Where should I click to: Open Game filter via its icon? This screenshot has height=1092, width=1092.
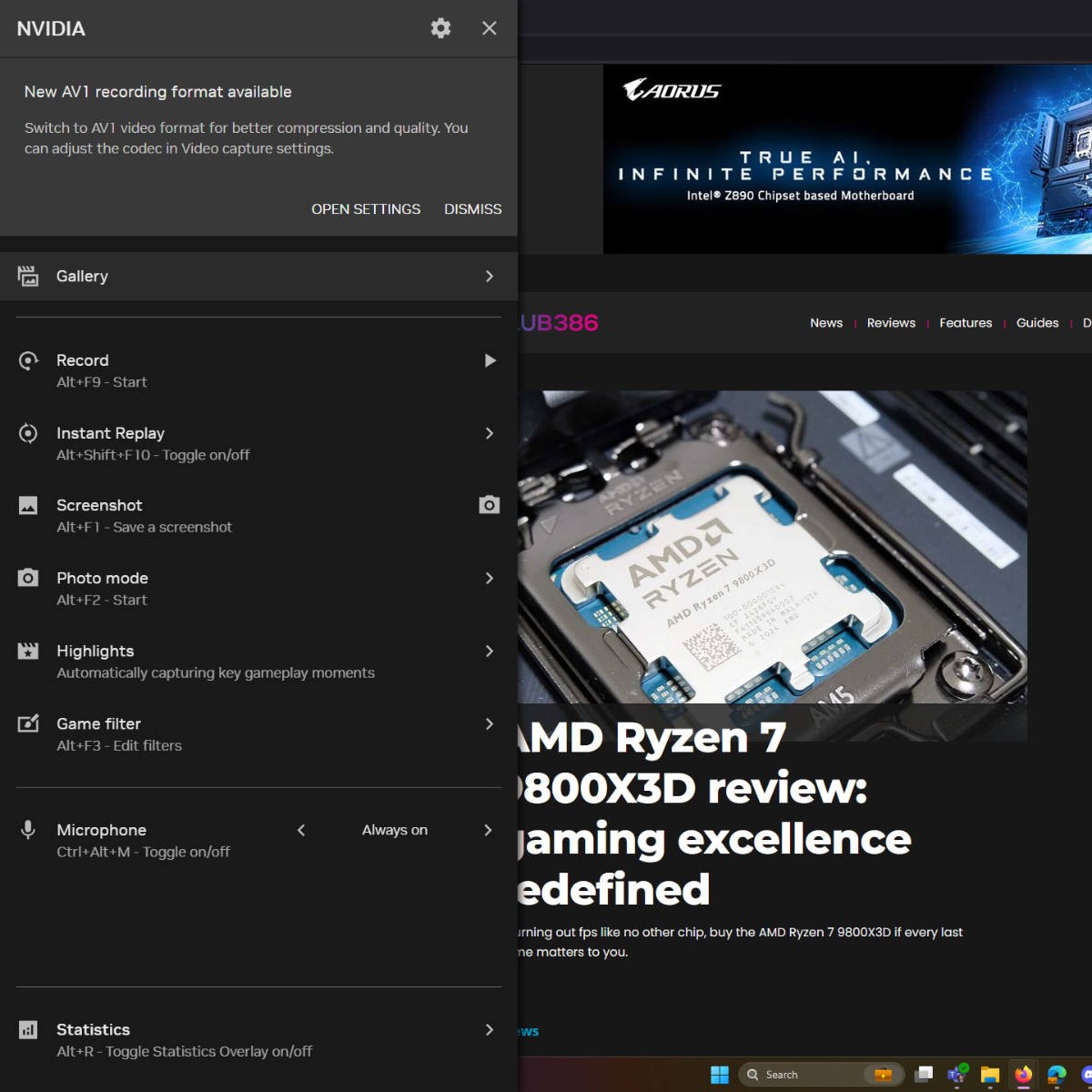[x=28, y=723]
